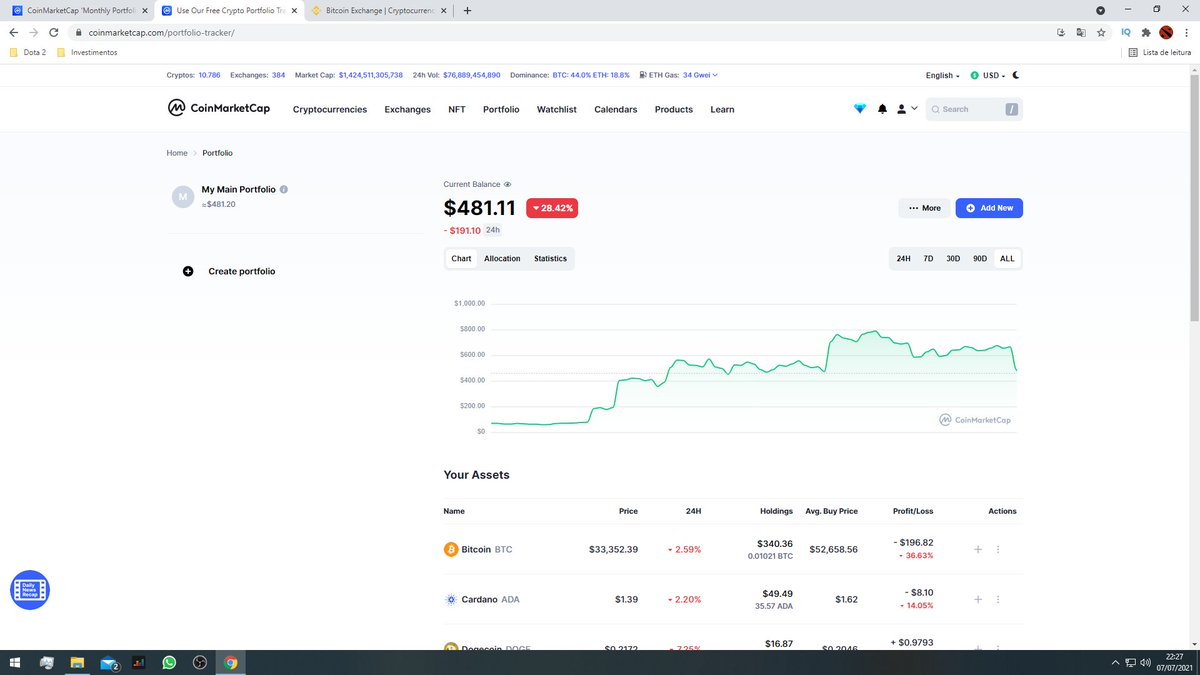Click the install app icon in address bar

(1060, 32)
